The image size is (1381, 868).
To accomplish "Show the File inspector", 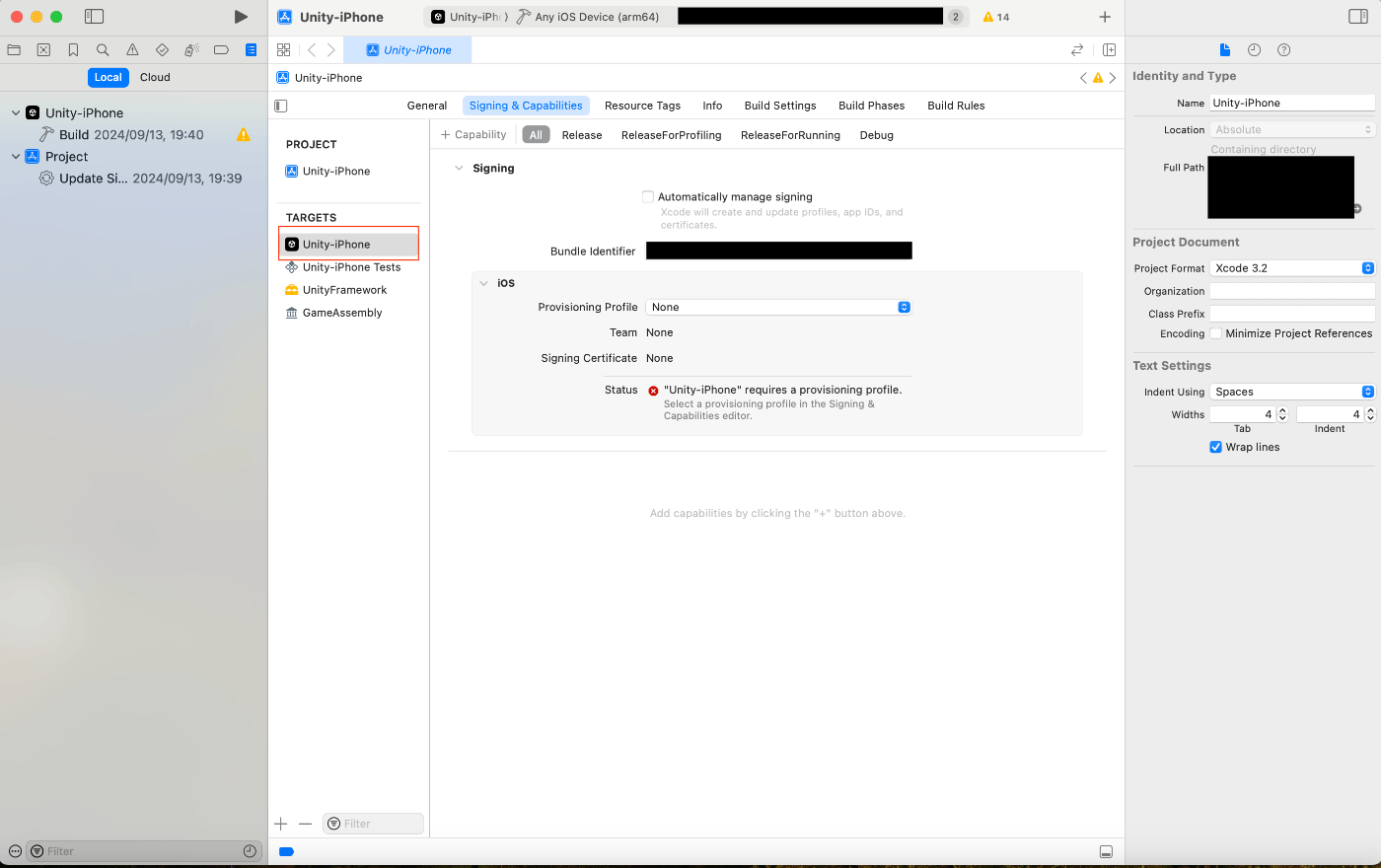I will pyautogui.click(x=1224, y=49).
